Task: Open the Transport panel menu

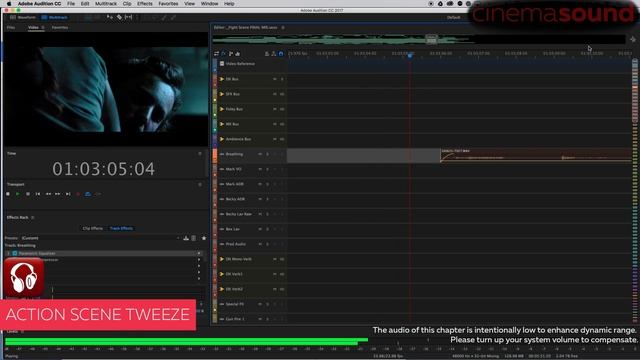Action: point(200,184)
